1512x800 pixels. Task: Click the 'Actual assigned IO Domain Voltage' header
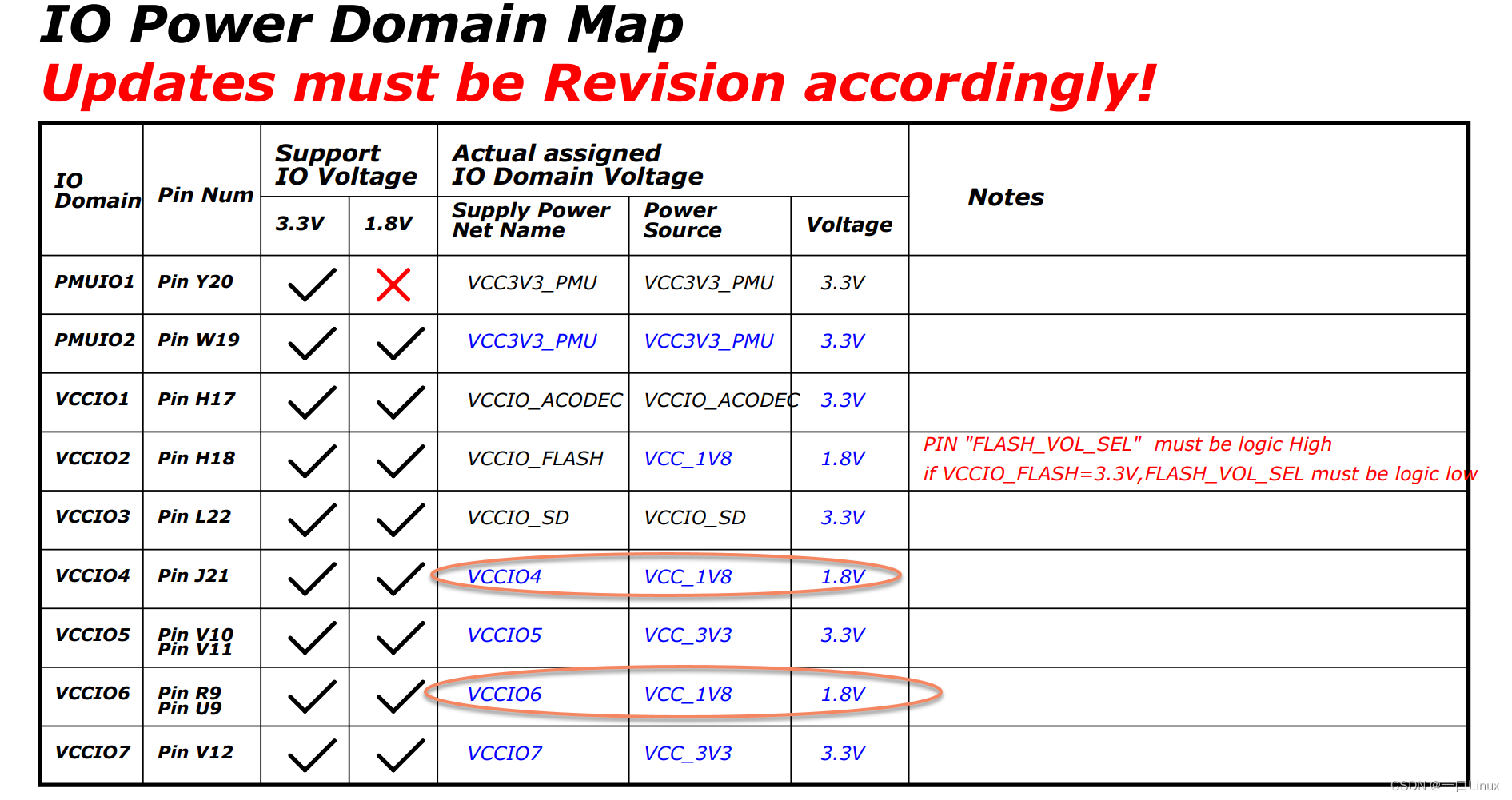coord(577,165)
